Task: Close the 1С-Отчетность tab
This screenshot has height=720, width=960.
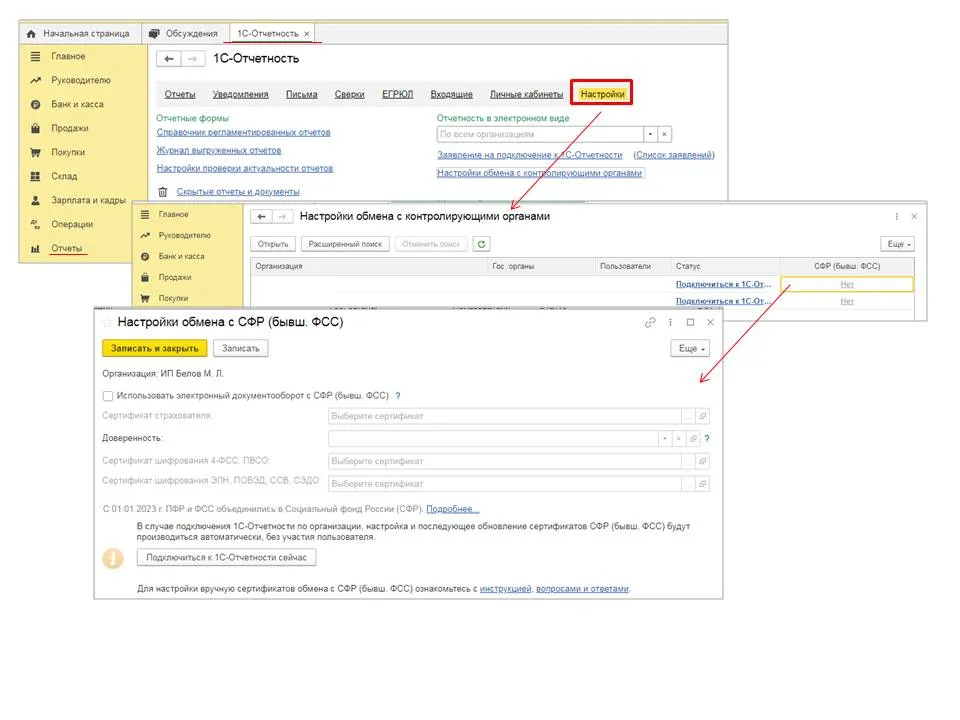Action: pyautogui.click(x=307, y=34)
